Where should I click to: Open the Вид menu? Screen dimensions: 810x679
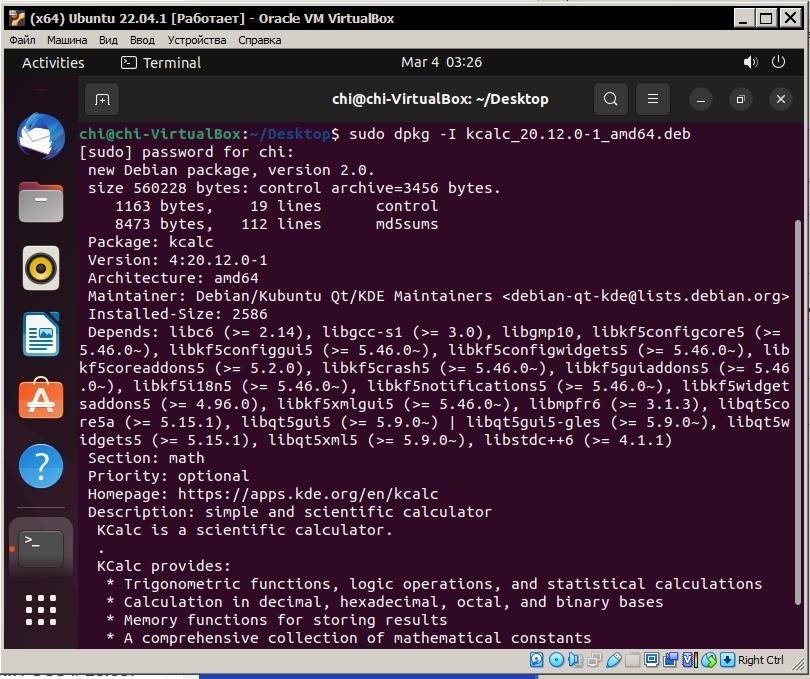click(x=108, y=40)
